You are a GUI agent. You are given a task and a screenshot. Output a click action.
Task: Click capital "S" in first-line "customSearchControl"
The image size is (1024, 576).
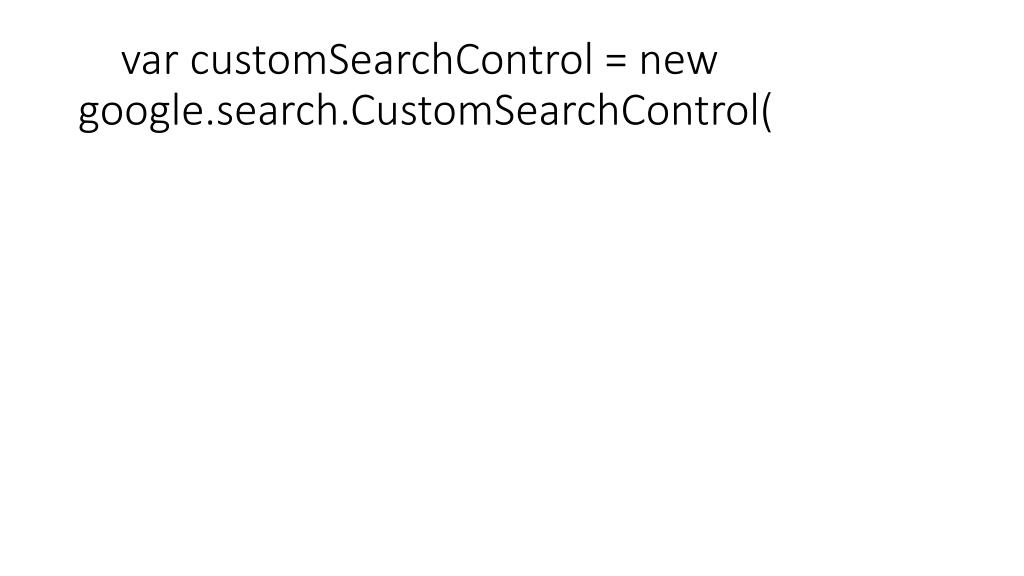pos(336,60)
